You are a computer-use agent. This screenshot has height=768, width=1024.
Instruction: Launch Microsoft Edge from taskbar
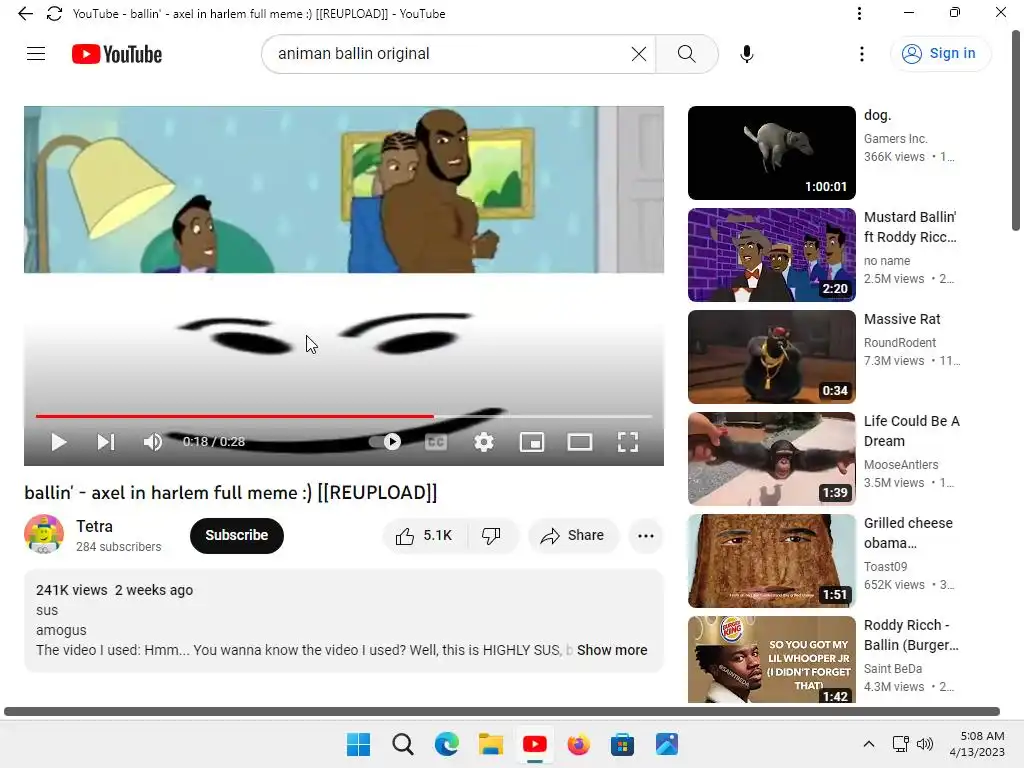click(x=447, y=744)
